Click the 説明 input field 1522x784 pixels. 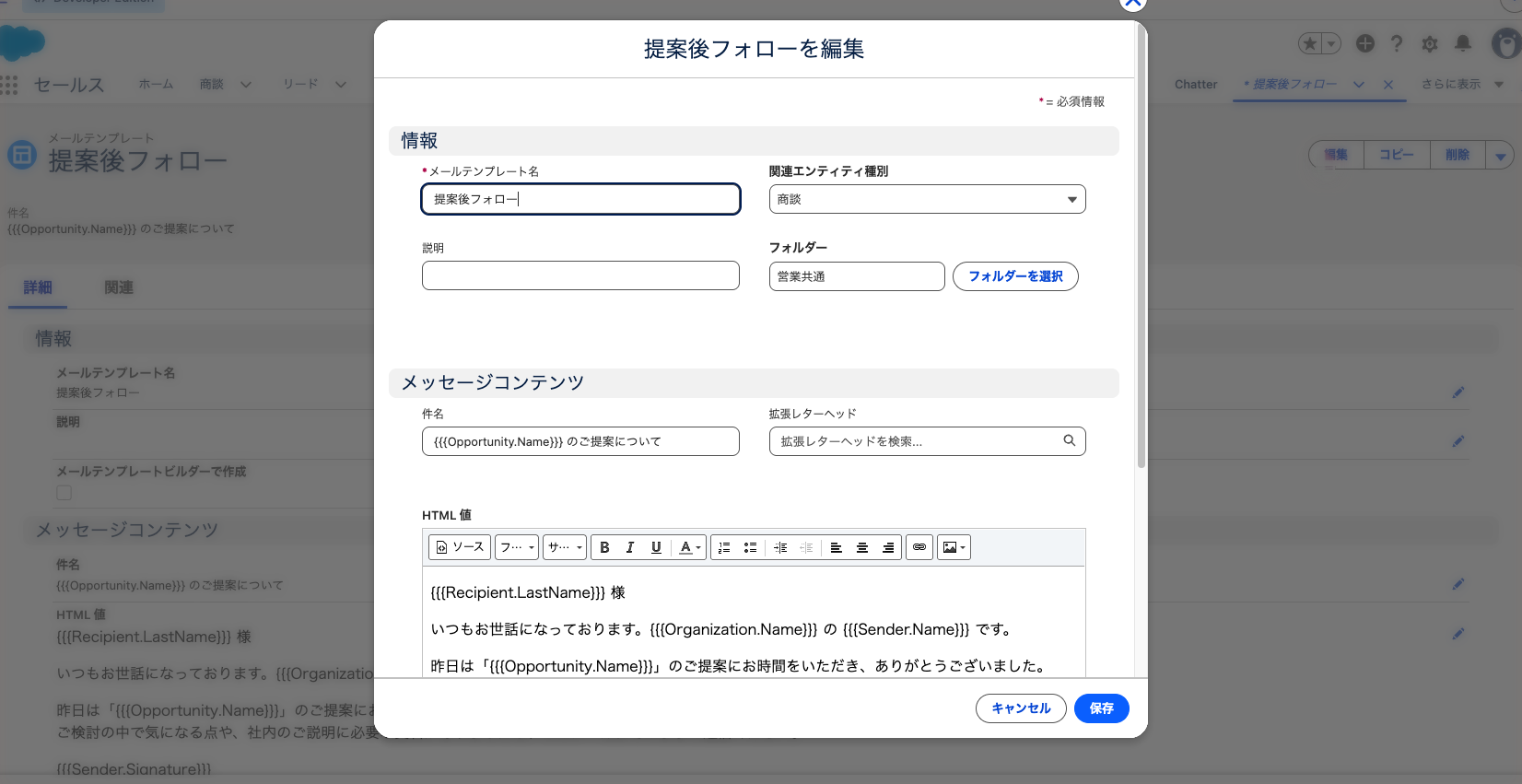580,275
